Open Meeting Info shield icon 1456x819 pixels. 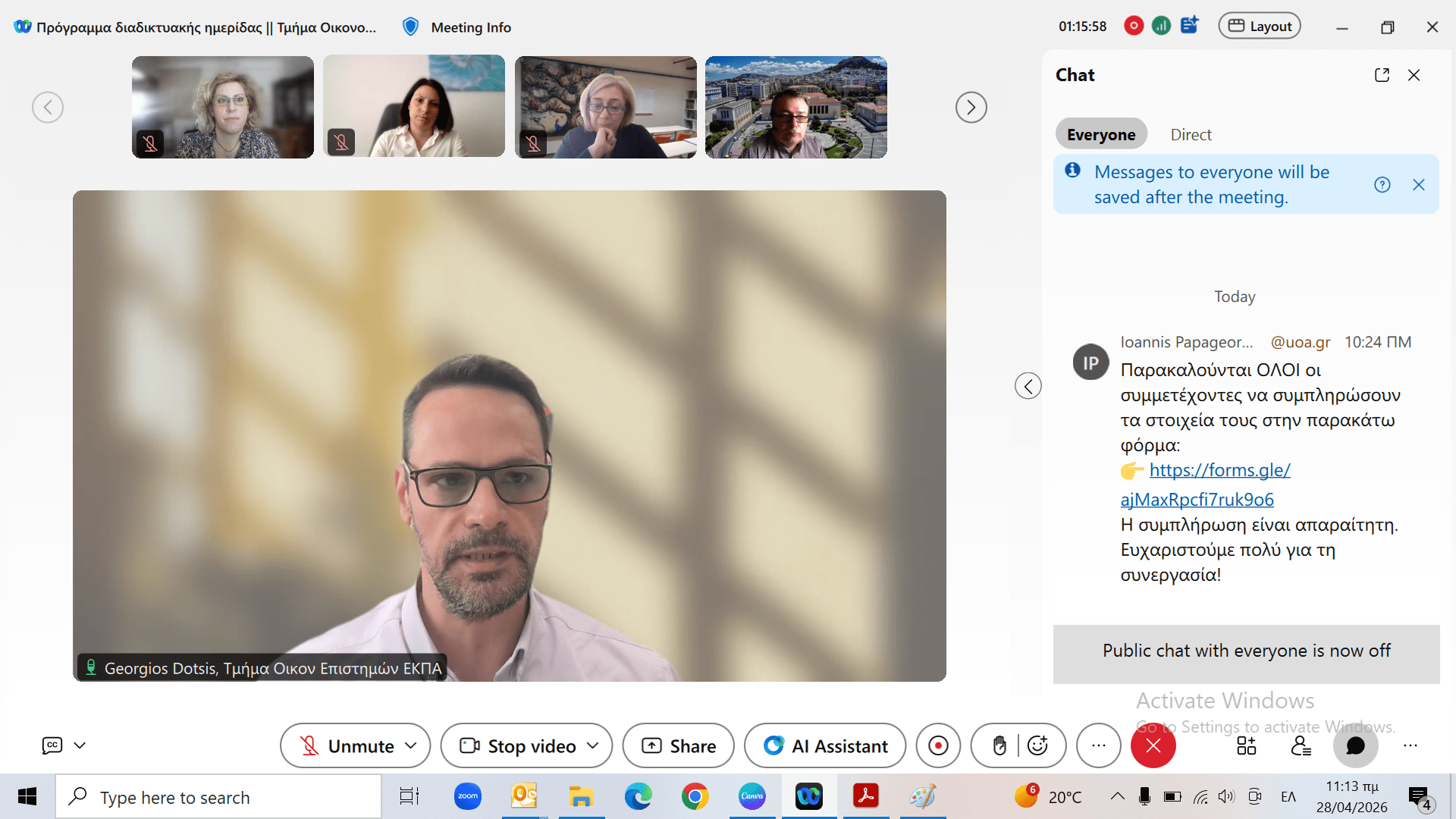(x=410, y=27)
